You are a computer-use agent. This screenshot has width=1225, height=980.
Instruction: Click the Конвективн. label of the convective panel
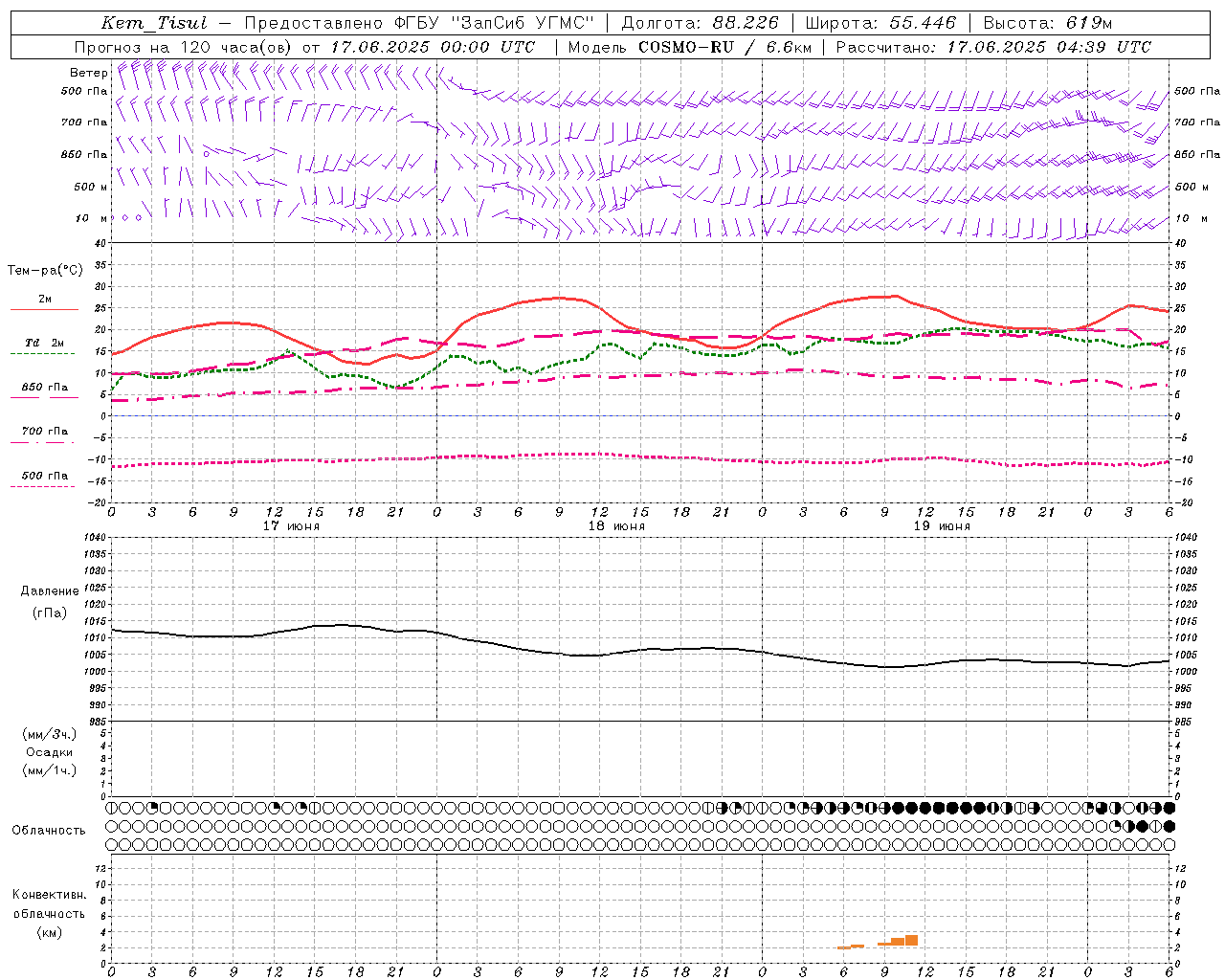(49, 895)
